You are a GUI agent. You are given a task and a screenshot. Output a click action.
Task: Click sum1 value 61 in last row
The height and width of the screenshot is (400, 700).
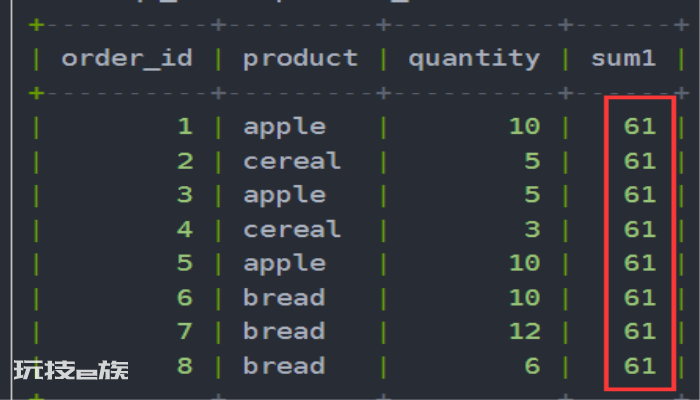click(x=640, y=366)
